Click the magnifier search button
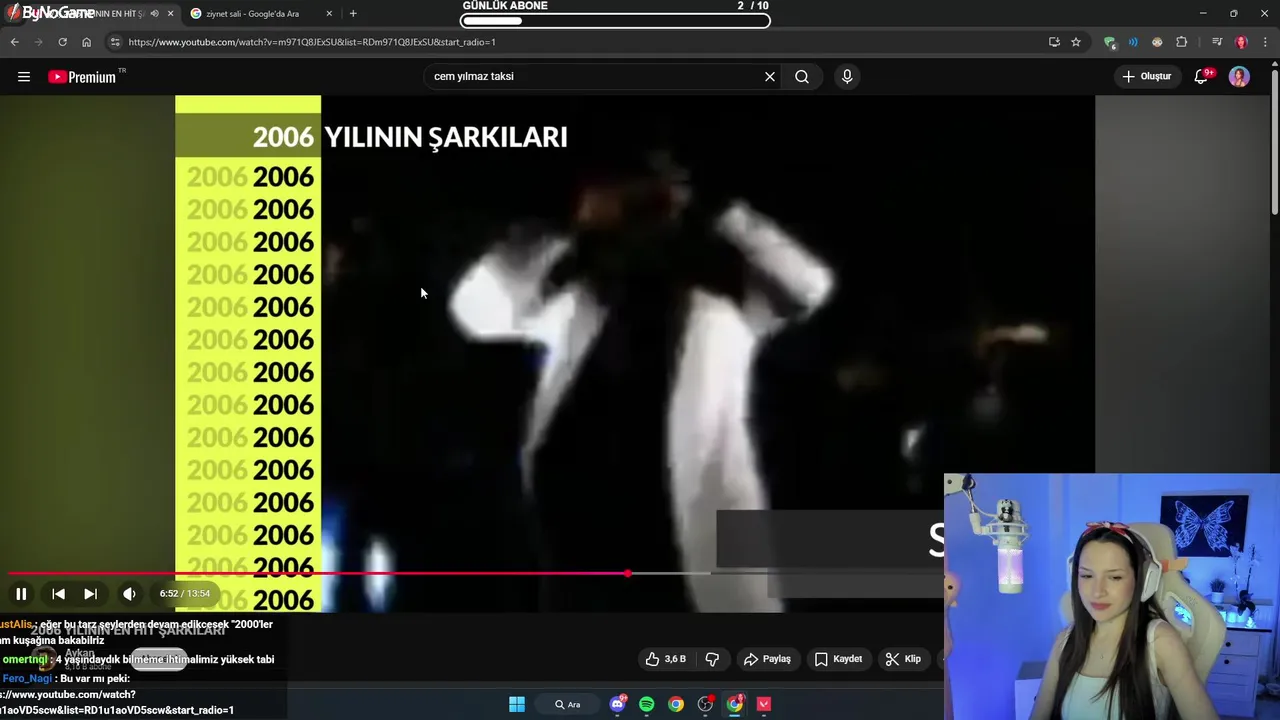1280x720 pixels. 802,77
